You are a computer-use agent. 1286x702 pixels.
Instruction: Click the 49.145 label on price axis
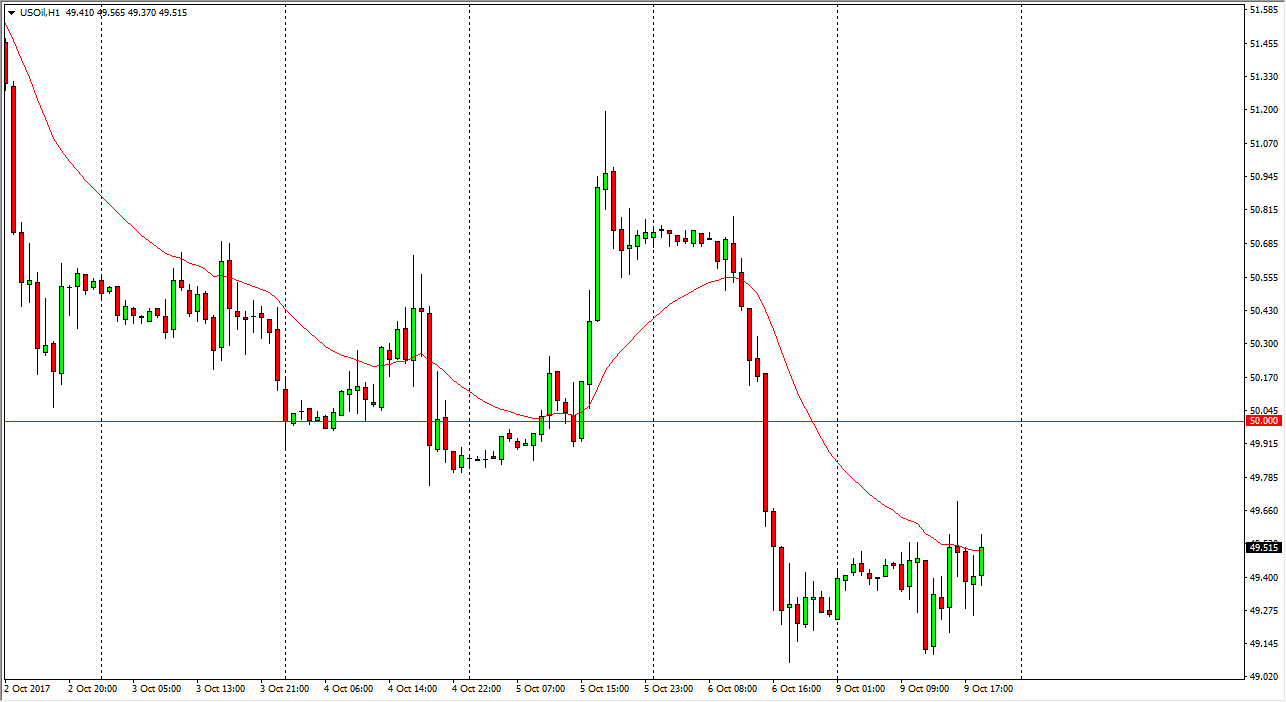(1264, 644)
